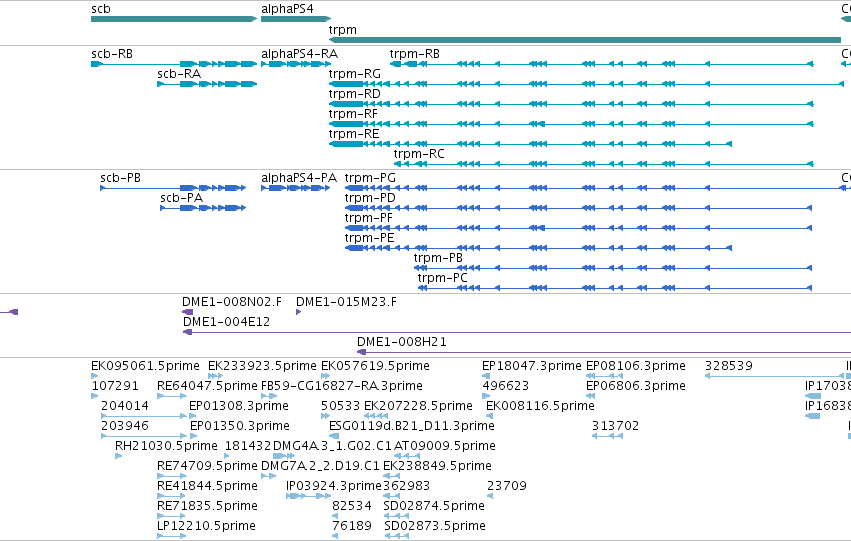Image resolution: width=851 pixels, height=541 pixels.
Task: Click the trpm-RC transcript label
Action: (419, 154)
